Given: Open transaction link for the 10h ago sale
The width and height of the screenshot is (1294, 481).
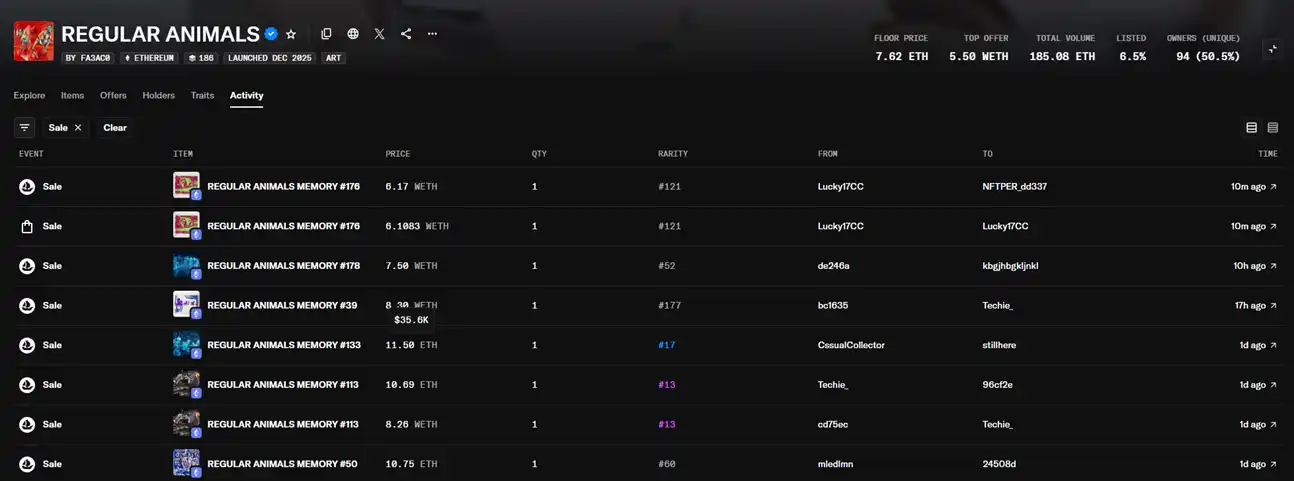Looking at the screenshot, I should coord(1273,266).
